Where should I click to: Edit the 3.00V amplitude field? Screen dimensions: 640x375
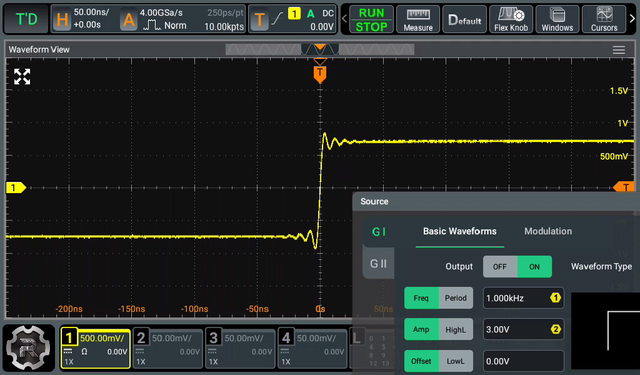tap(523, 329)
